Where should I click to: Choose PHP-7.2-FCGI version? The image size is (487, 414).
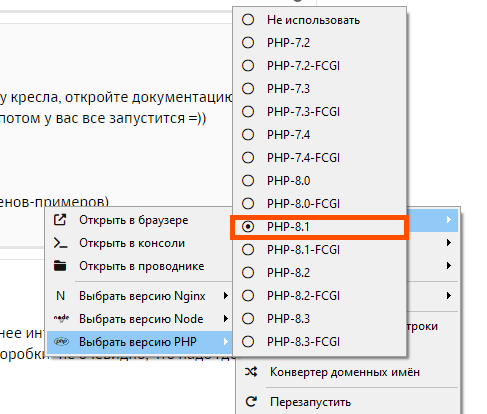[x=319, y=66]
